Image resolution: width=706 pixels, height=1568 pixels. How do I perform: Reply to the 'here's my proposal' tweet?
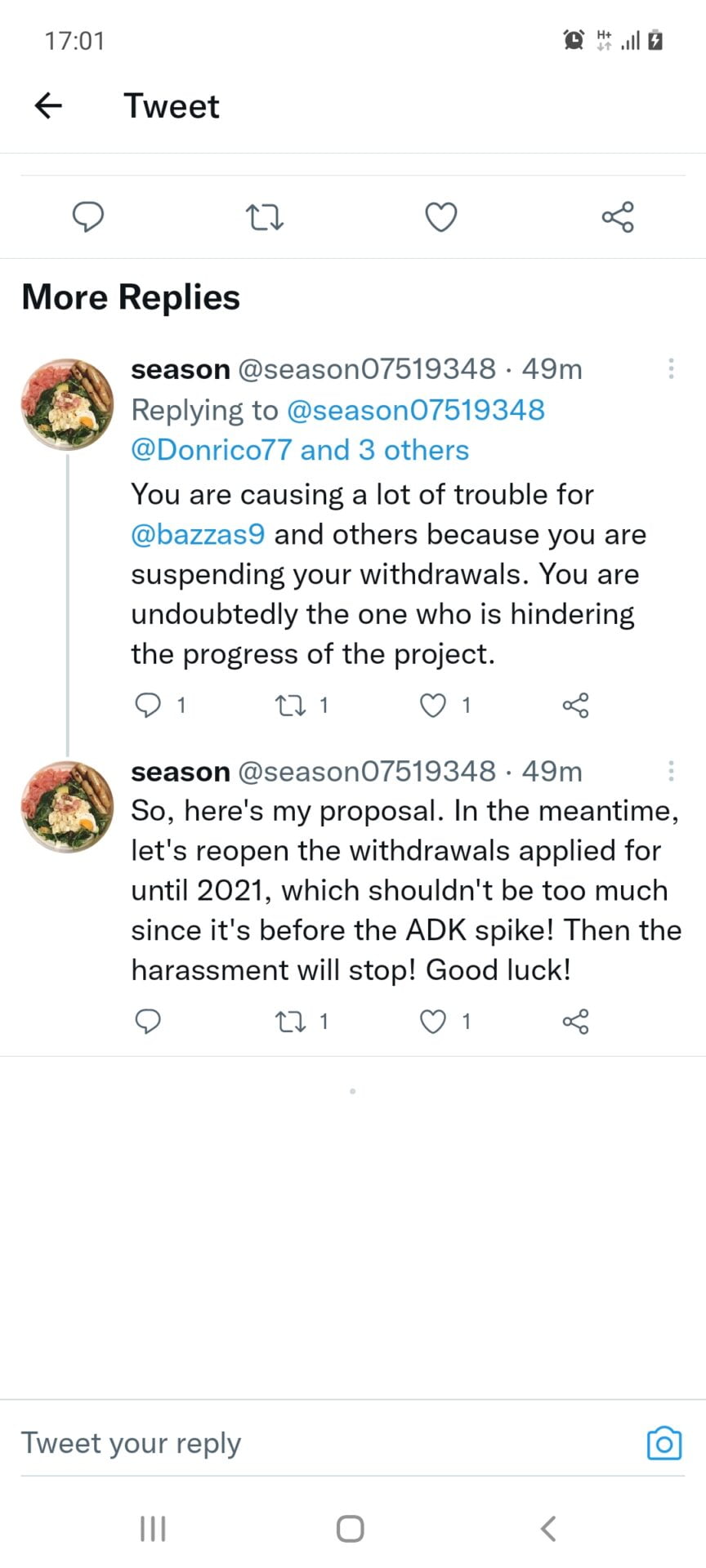pos(148,1021)
